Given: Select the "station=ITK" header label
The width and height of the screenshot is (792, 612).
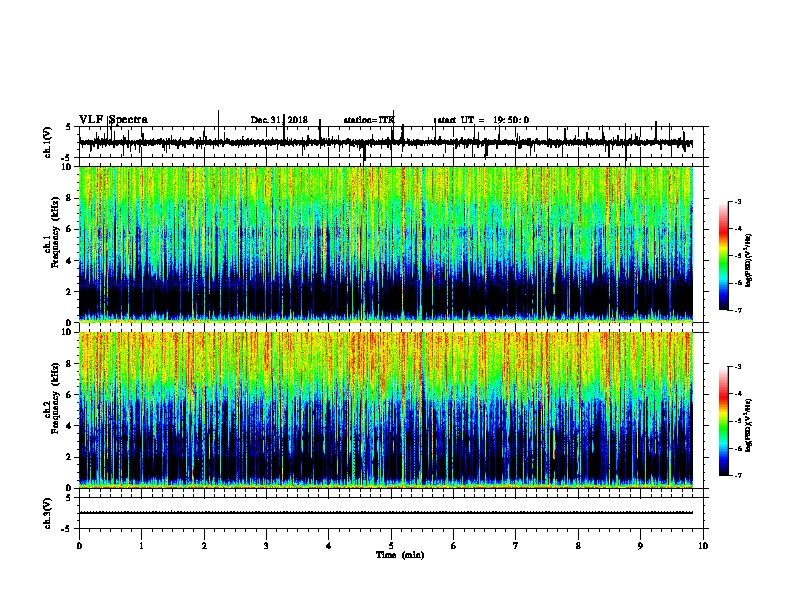Looking at the screenshot, I should [x=369, y=120].
